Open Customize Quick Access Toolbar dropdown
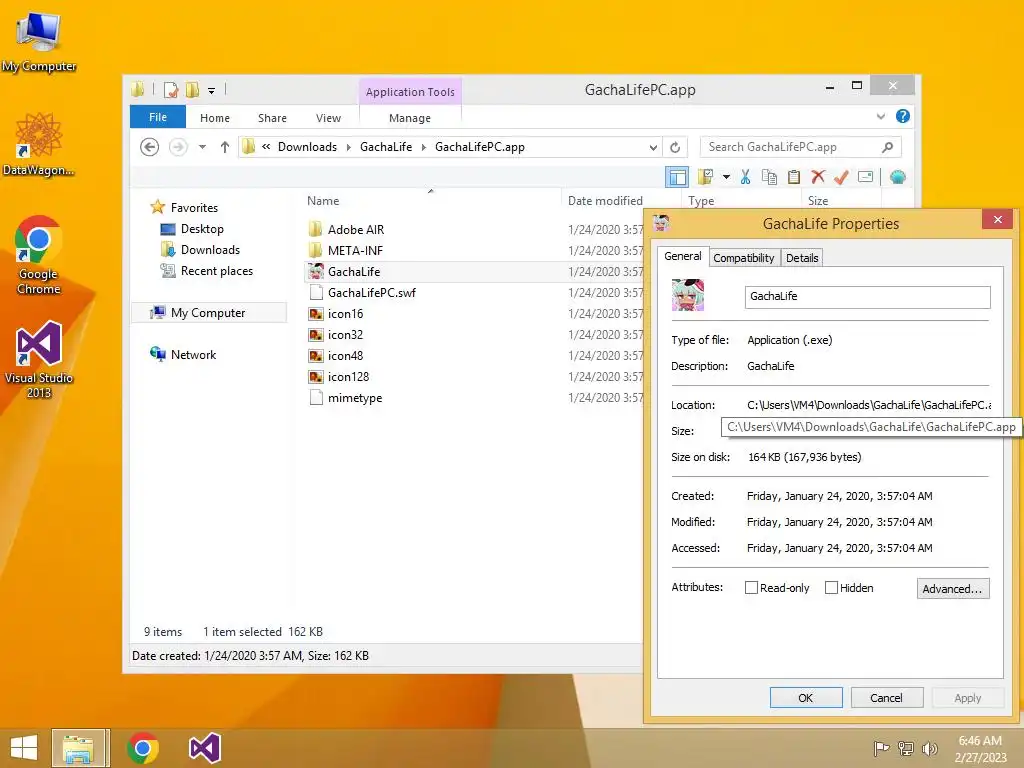This screenshot has height=768, width=1024. (212, 91)
